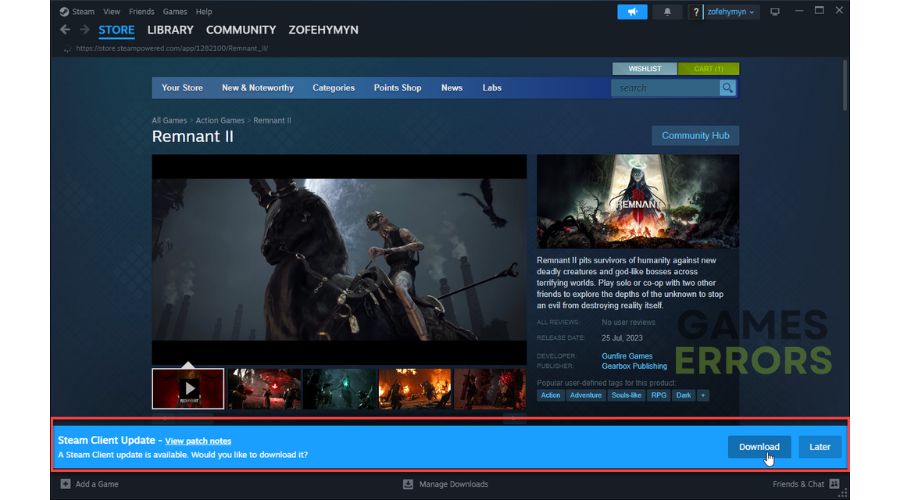Screen dimensions: 900x500
Task: Select the second screenshot thumbnail with red scene
Action: pos(264,389)
